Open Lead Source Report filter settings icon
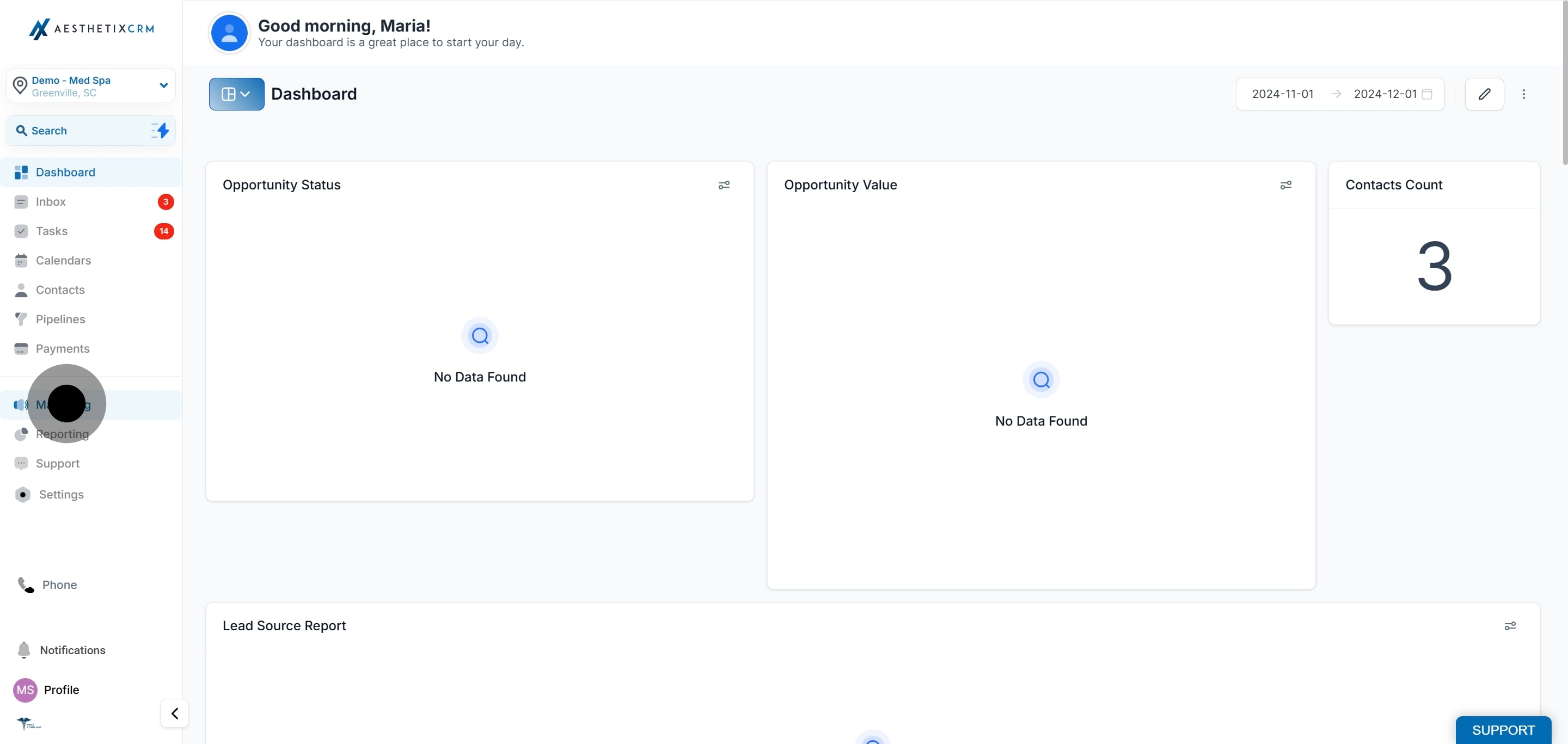The height and width of the screenshot is (744, 1568). click(x=1510, y=626)
